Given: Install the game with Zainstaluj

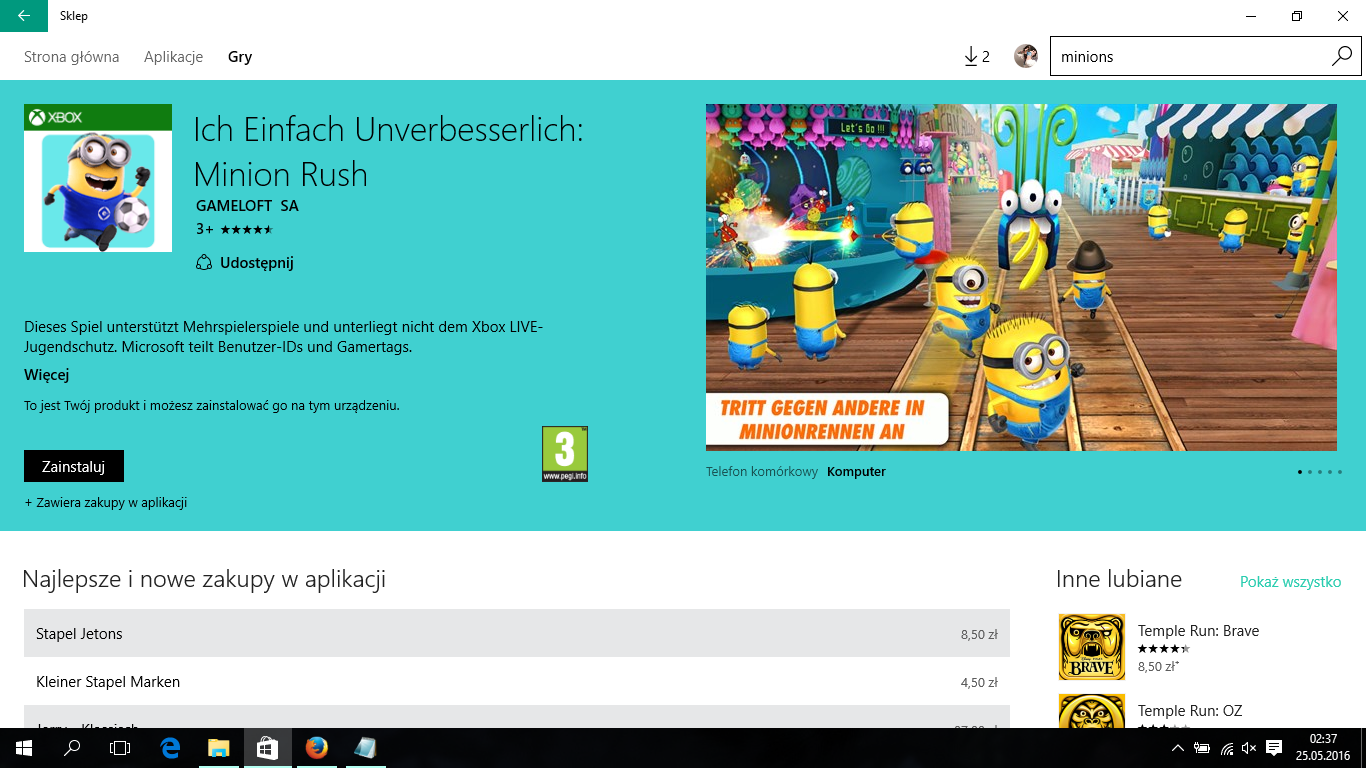Looking at the screenshot, I should [74, 466].
